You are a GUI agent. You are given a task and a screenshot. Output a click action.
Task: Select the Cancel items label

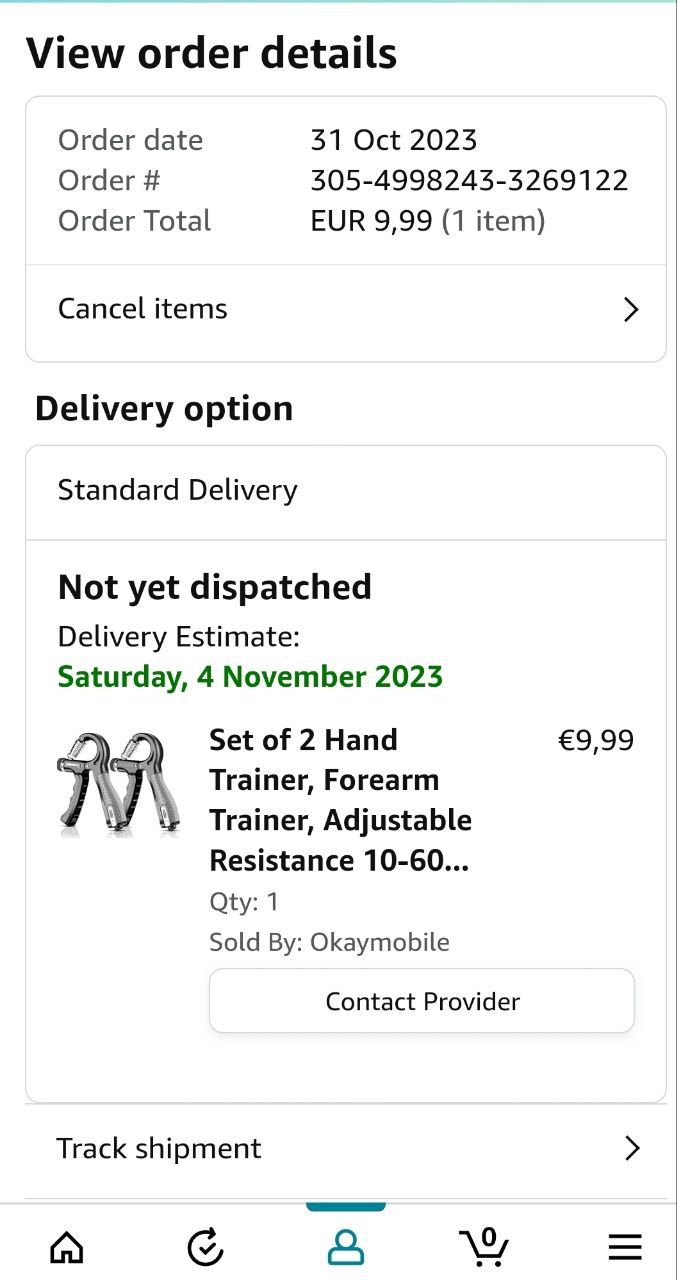click(x=143, y=309)
